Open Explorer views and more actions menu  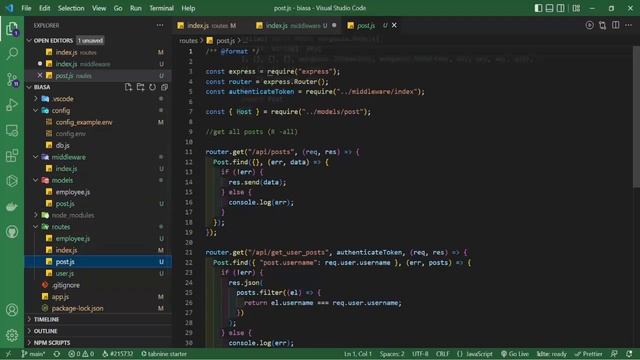pos(160,25)
